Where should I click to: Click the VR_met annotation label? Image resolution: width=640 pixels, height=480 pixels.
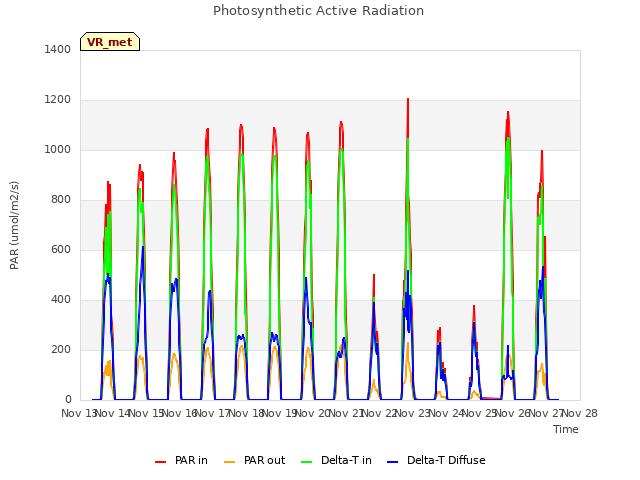coord(110,42)
